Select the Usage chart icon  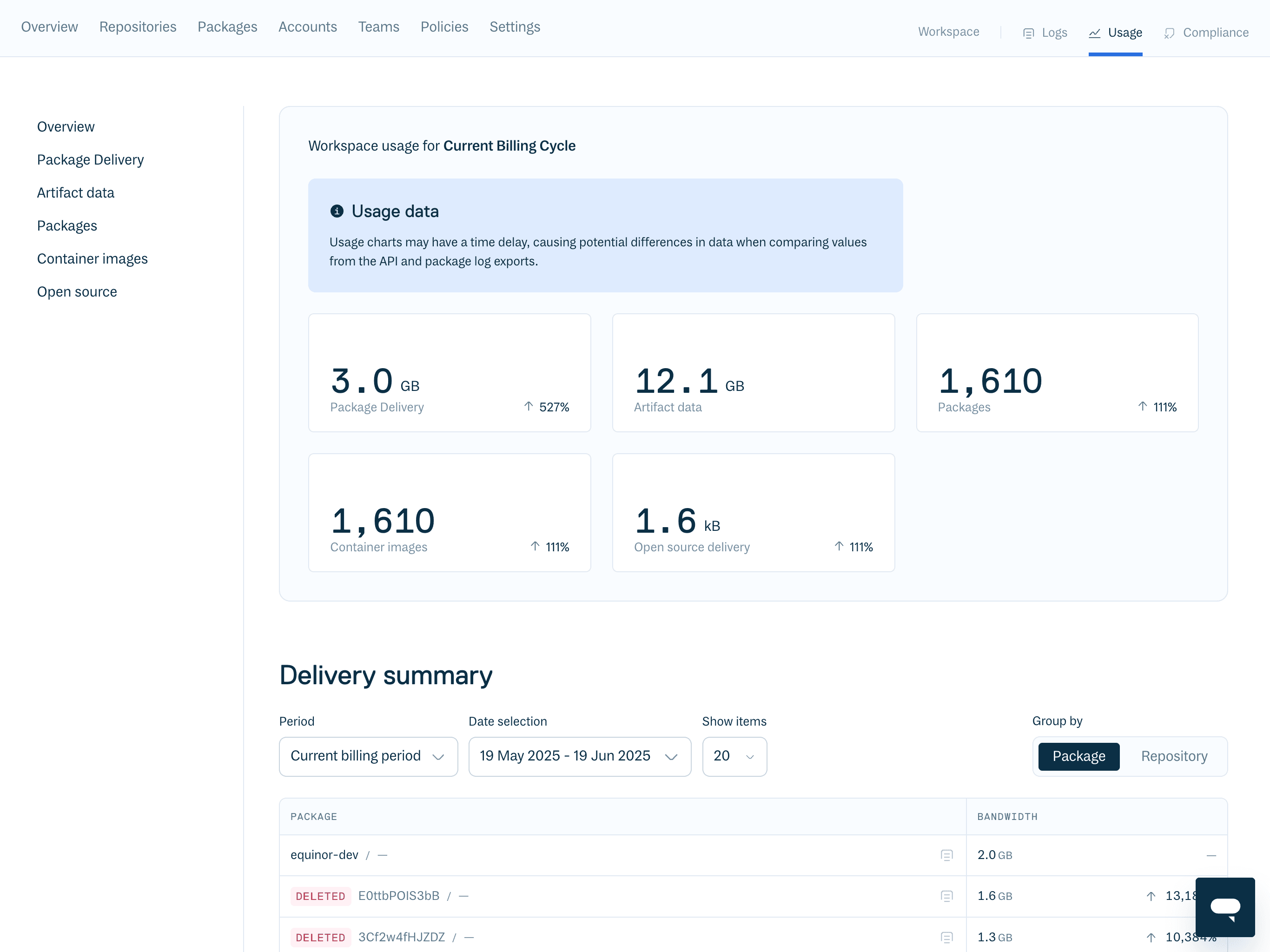coord(1094,33)
